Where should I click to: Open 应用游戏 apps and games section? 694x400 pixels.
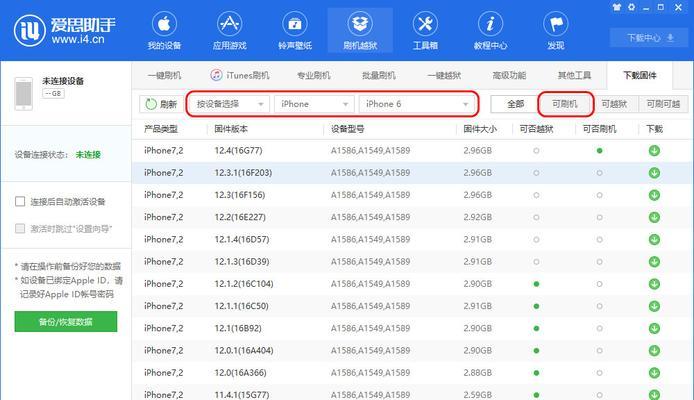click(x=229, y=30)
